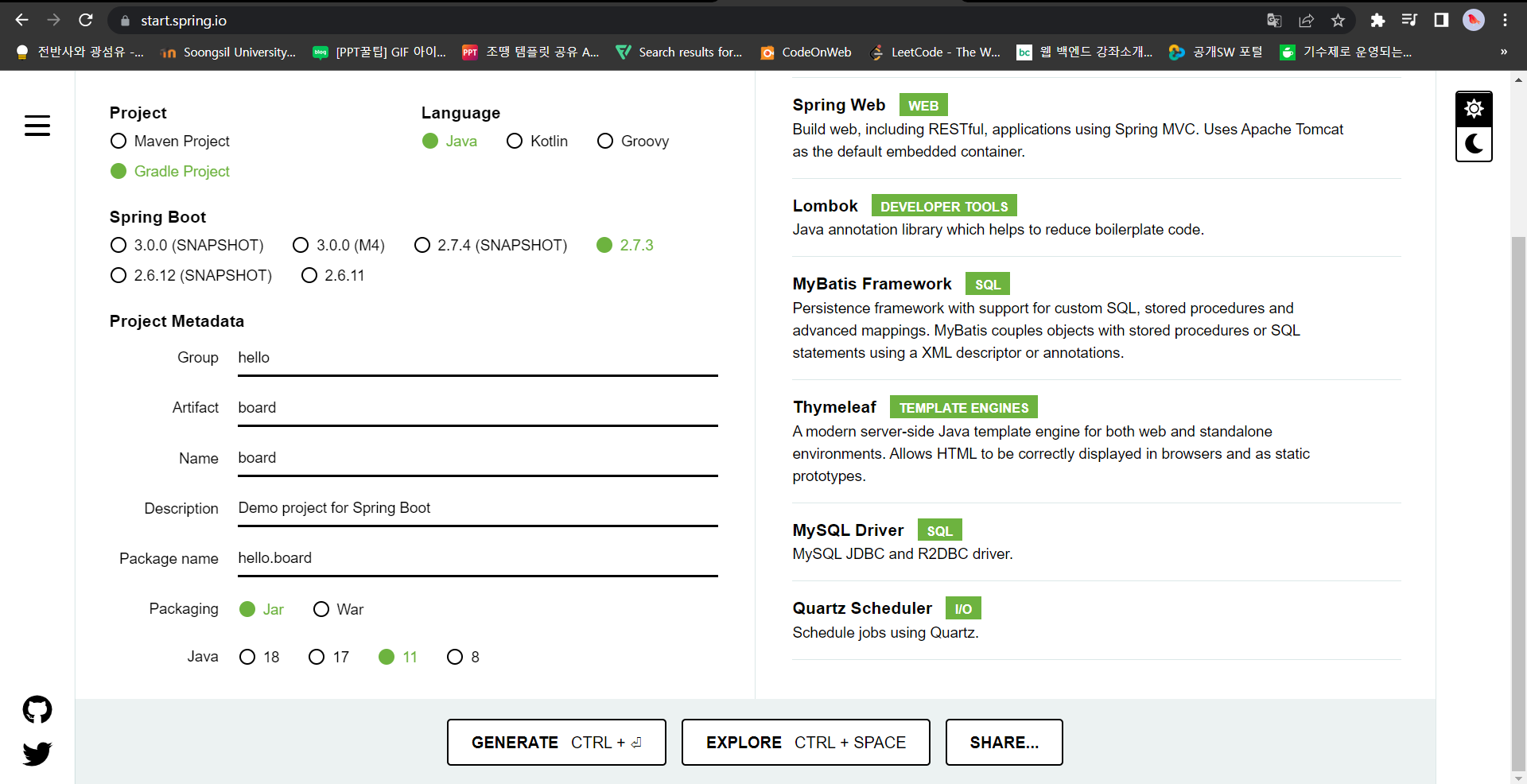
Task: Reload the page with refresh icon
Action: (86, 20)
